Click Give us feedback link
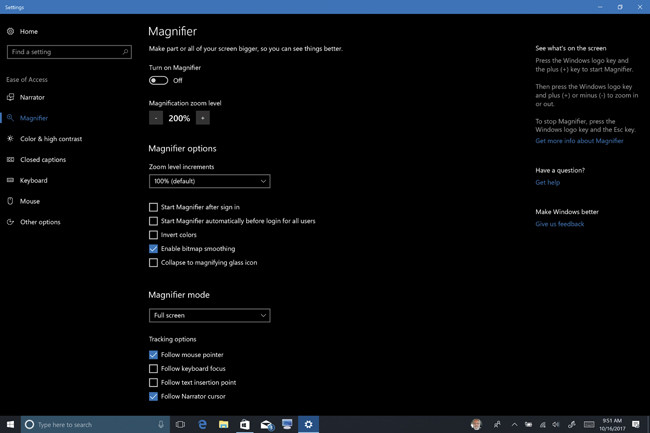Viewport: 650px width, 433px height. [x=560, y=224]
